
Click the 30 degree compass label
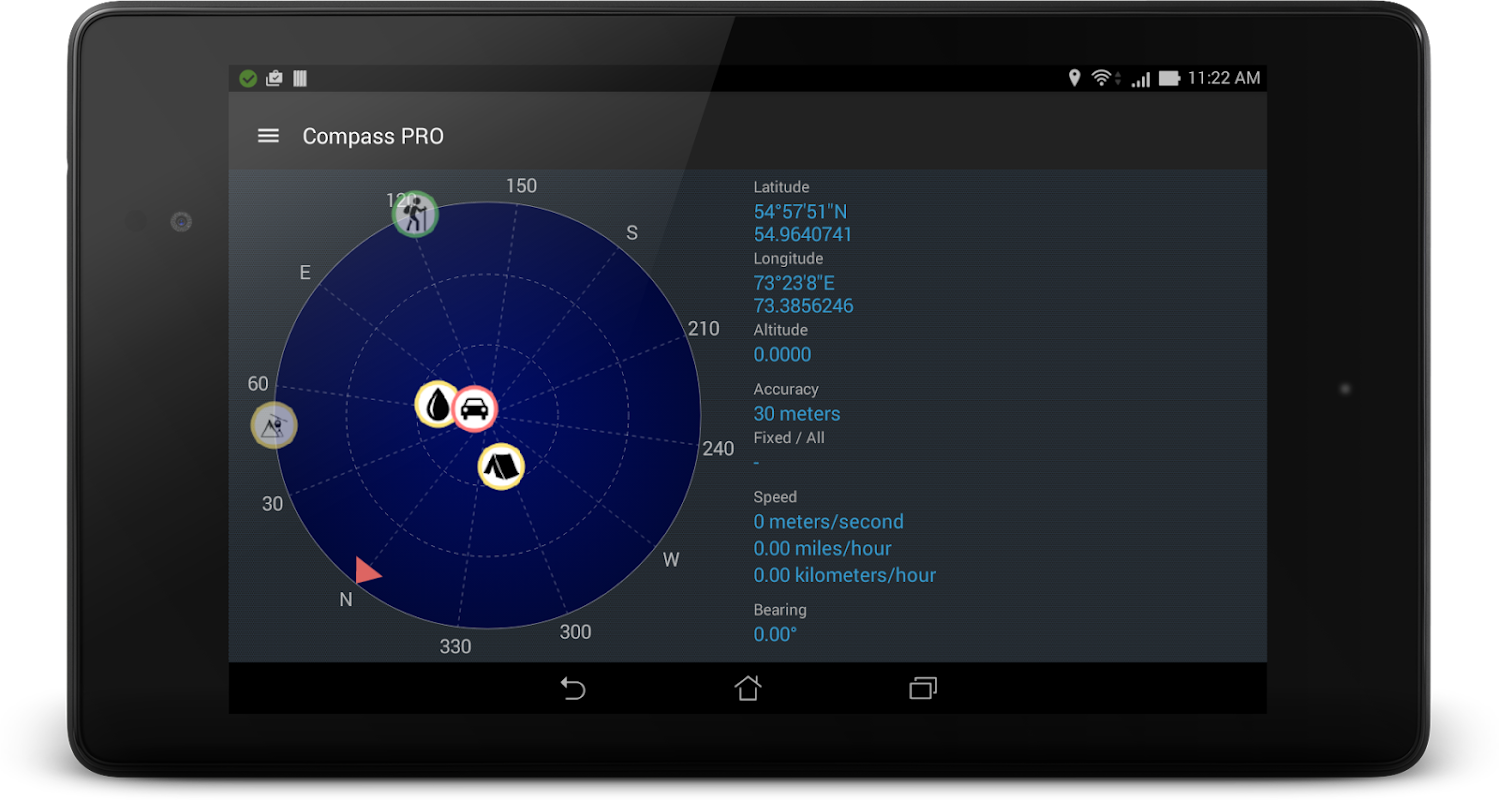click(x=273, y=504)
